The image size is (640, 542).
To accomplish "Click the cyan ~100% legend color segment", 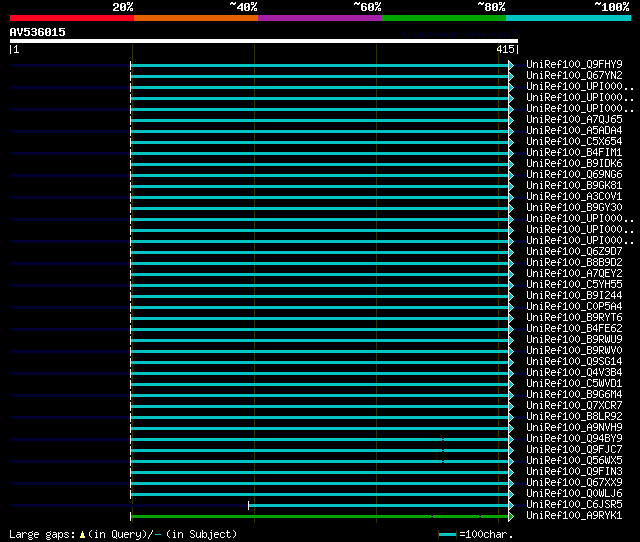I will [569, 18].
